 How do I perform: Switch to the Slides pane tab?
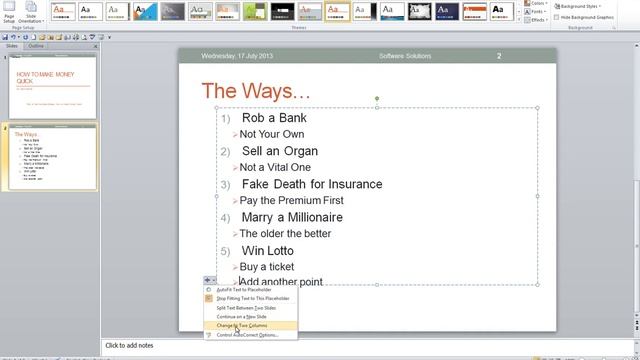(x=11, y=46)
